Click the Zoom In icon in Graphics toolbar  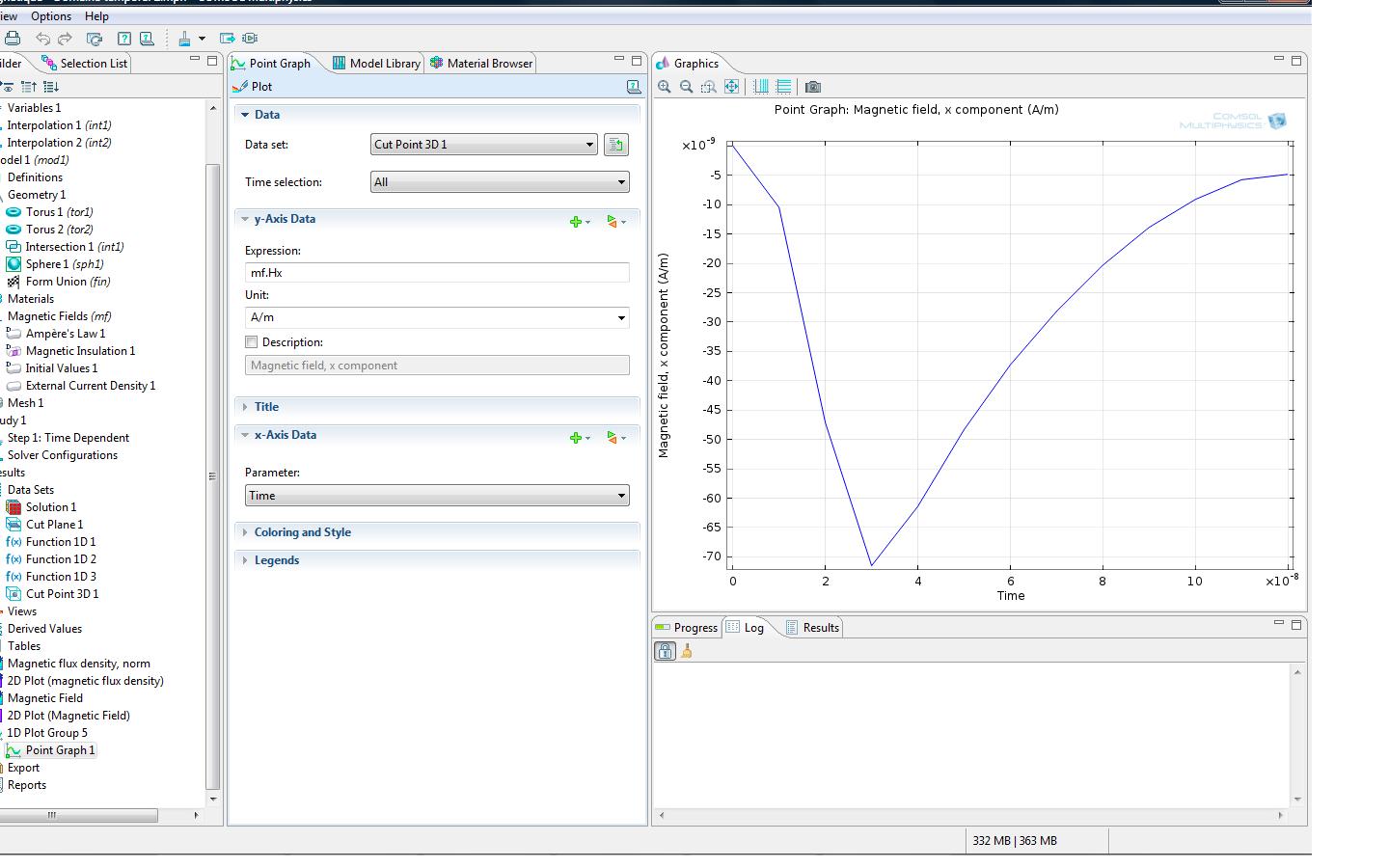(x=665, y=87)
